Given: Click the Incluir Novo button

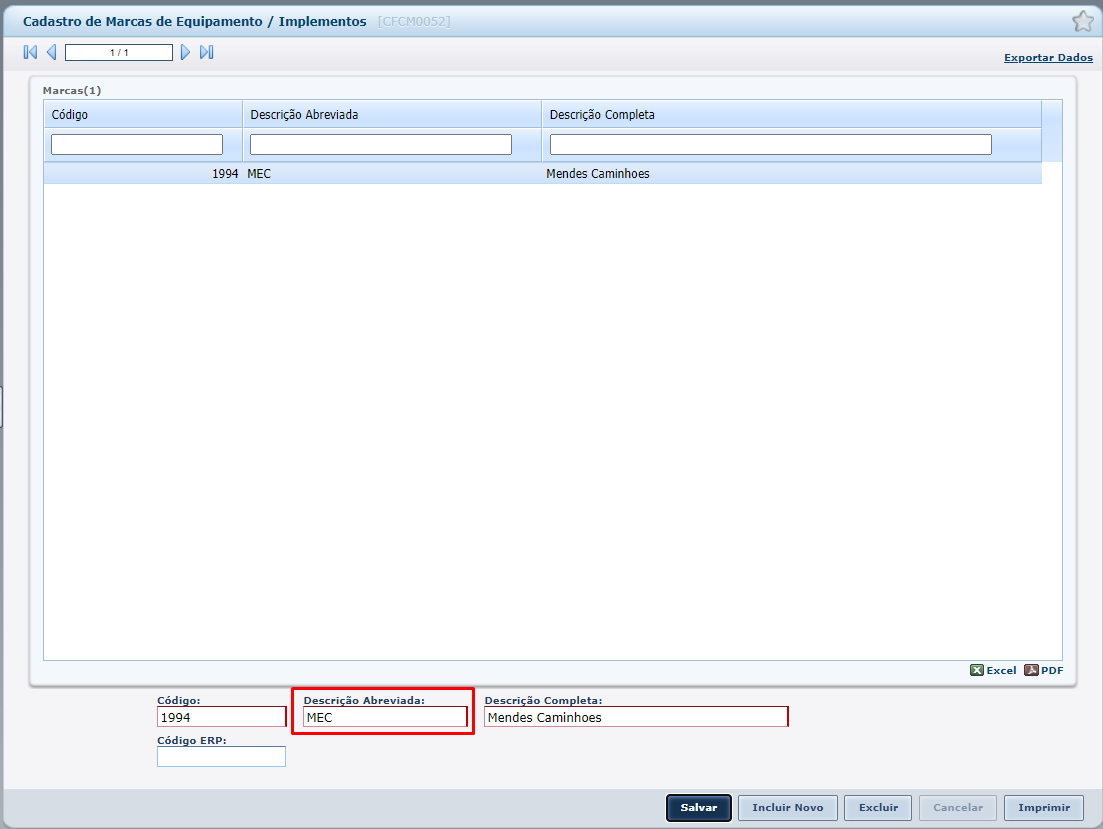Looking at the screenshot, I should coord(788,808).
